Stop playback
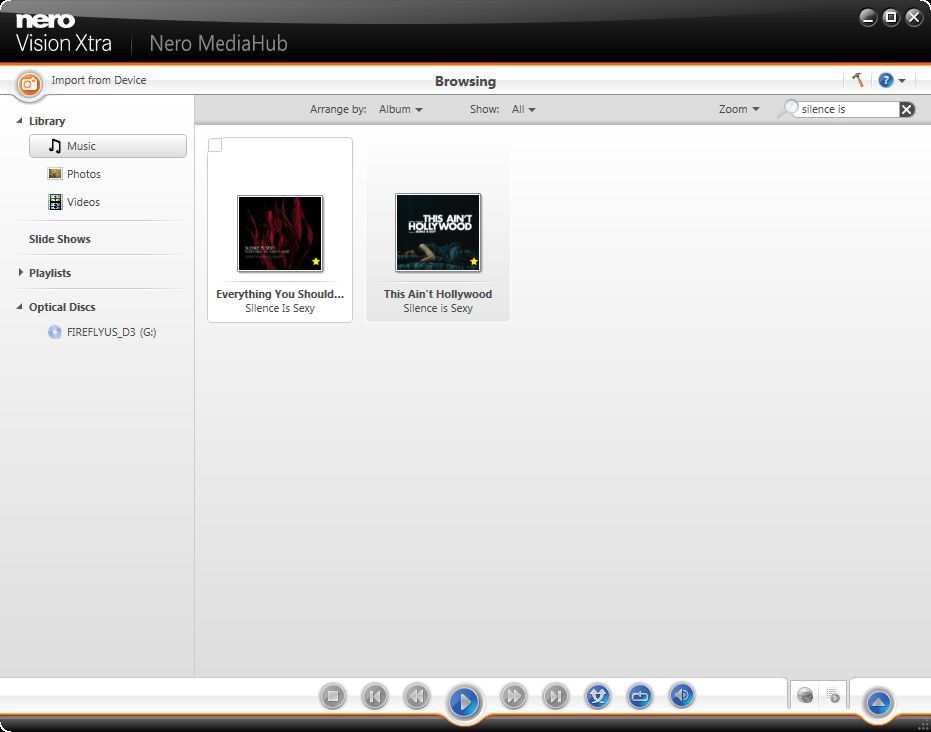Screen dimensions: 931x732 coord(332,696)
